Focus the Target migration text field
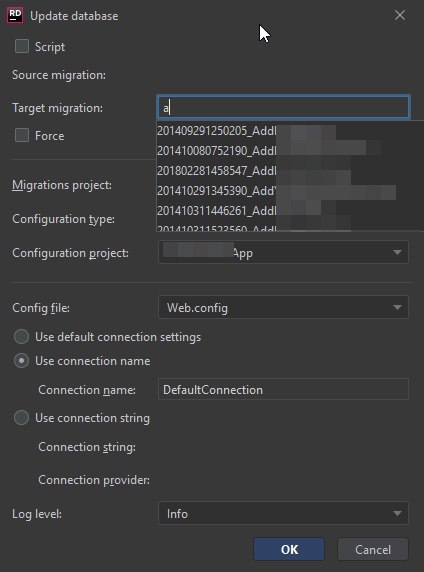This screenshot has width=424, height=572. pos(284,107)
